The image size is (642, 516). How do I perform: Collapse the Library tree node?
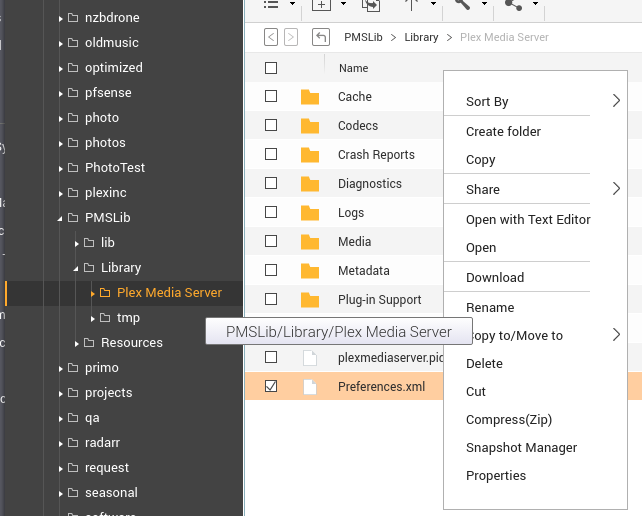(76, 269)
